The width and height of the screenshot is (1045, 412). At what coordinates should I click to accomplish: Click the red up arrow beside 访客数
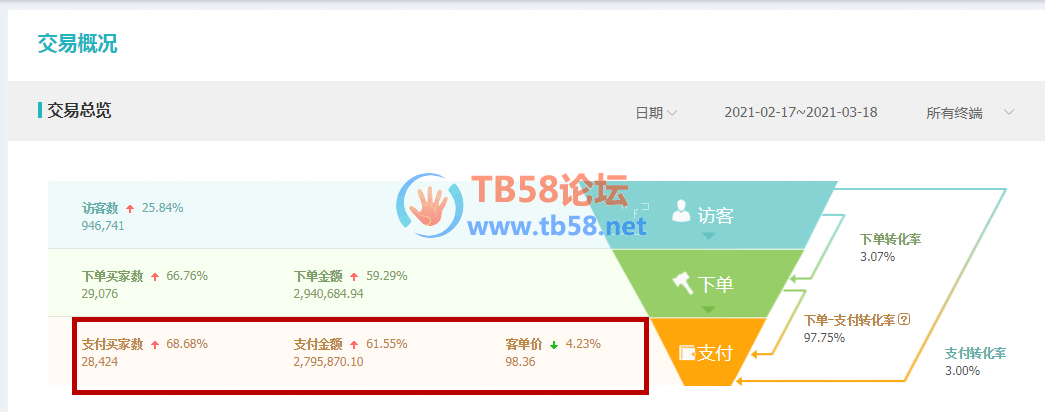pos(131,209)
